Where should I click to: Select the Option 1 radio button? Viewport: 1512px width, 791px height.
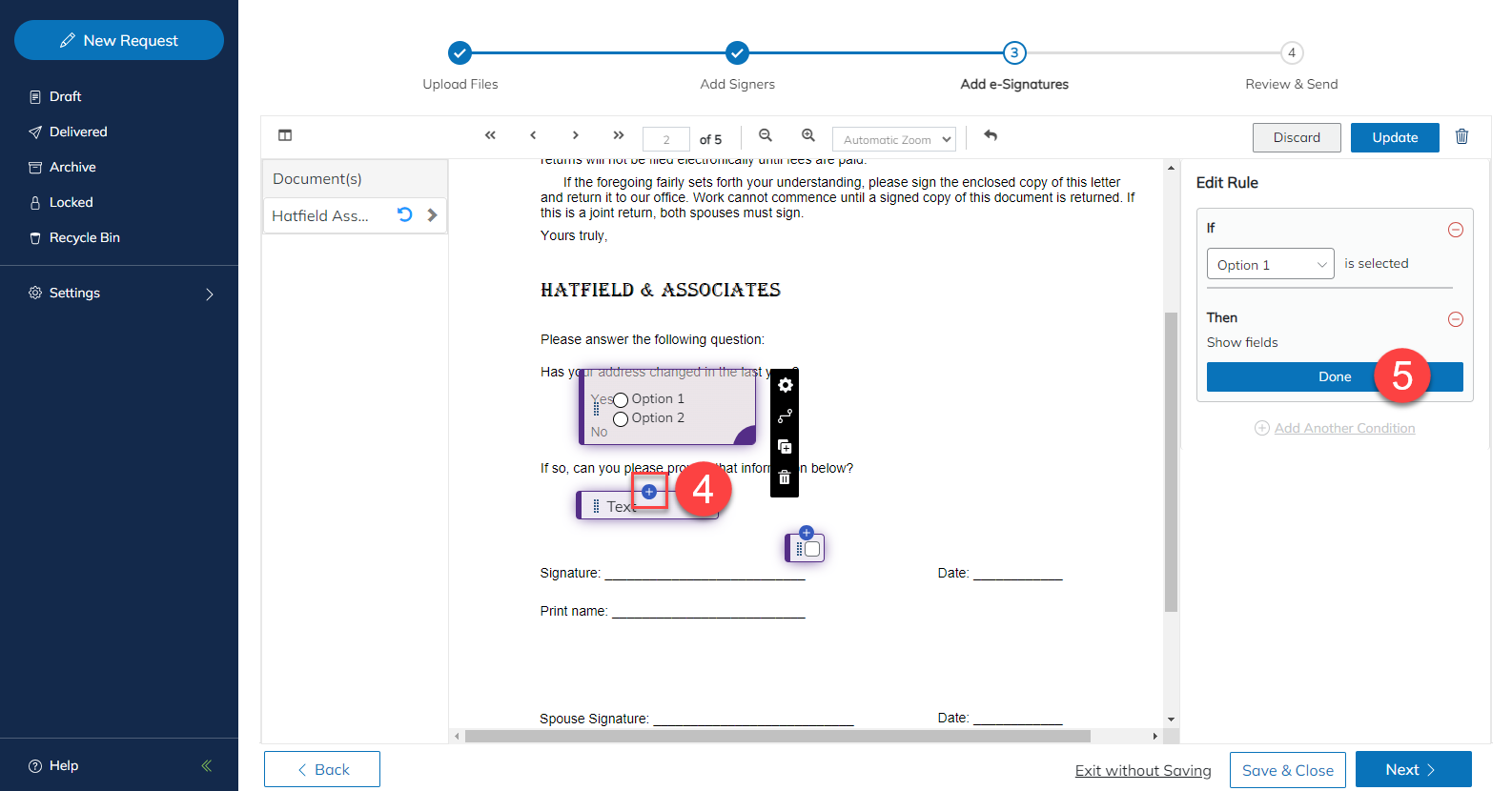point(621,400)
